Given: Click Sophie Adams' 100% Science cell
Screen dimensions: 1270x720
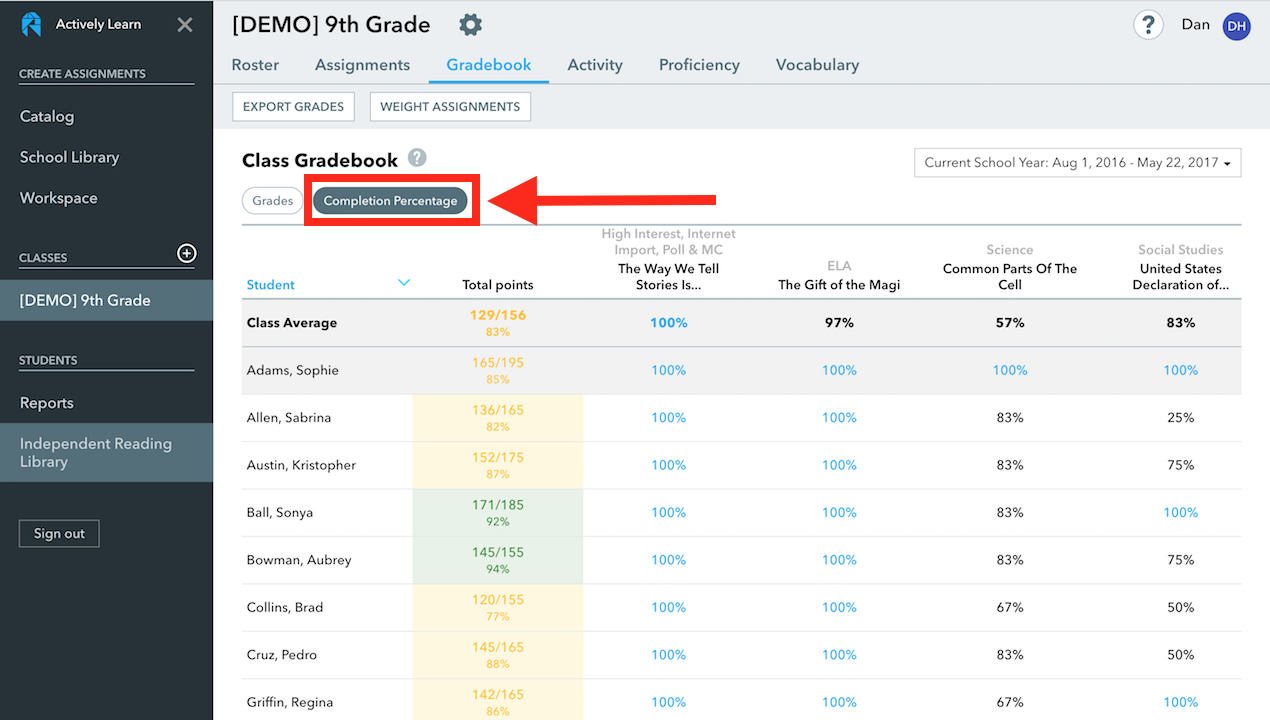Looking at the screenshot, I should (1010, 370).
